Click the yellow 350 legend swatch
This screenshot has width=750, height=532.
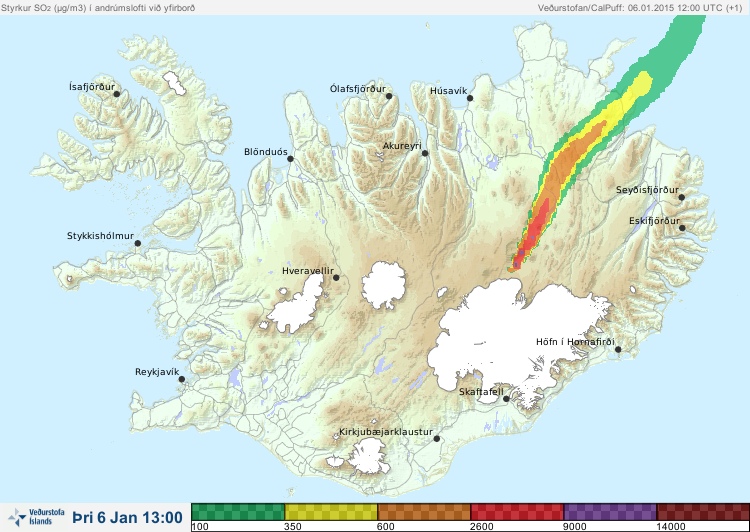331,512
